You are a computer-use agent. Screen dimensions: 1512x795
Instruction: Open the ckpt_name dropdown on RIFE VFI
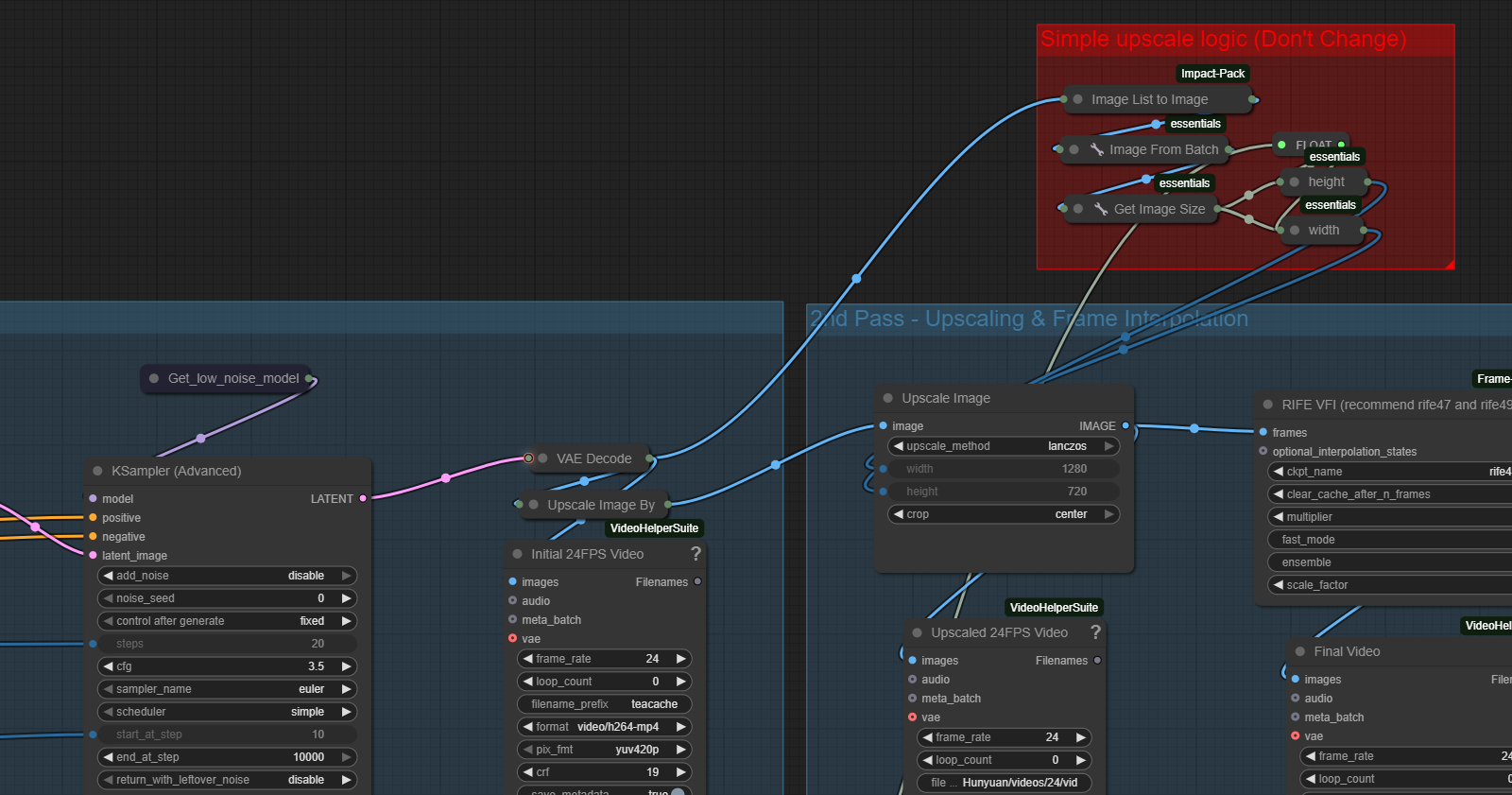(1389, 472)
